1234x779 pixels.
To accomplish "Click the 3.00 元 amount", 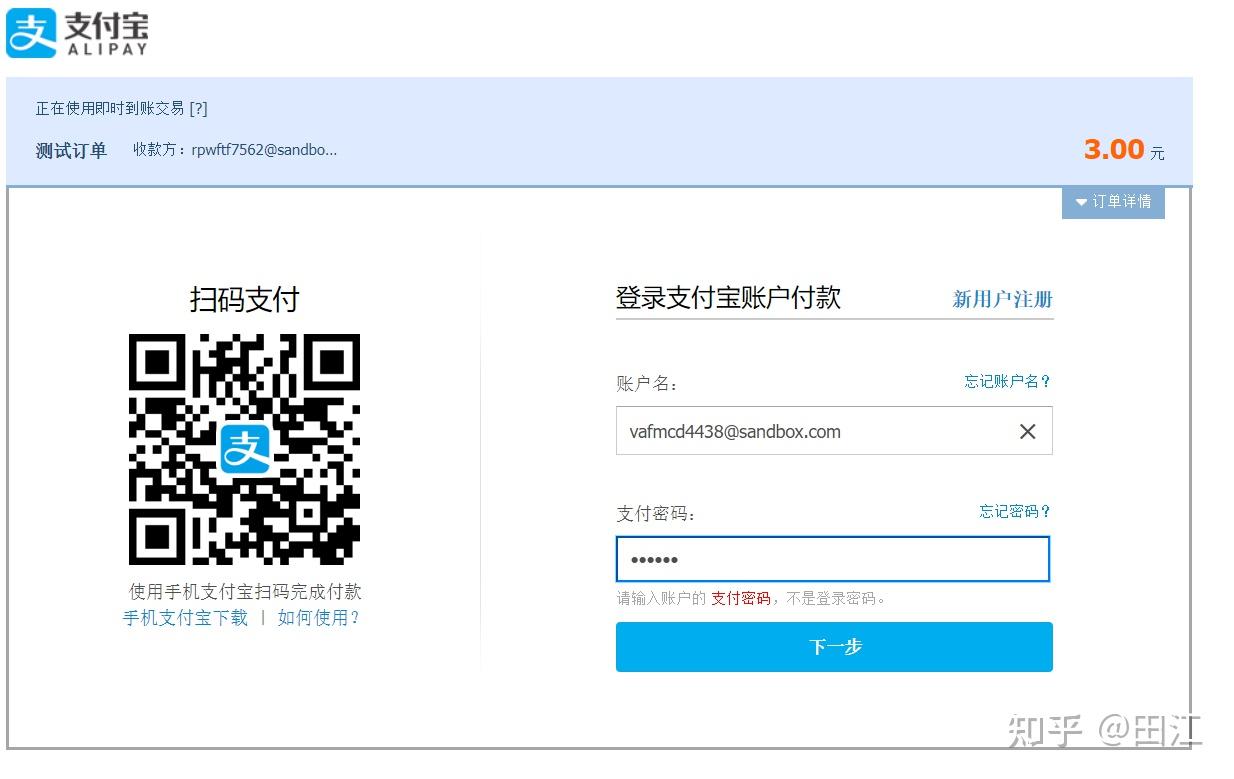I will tap(1124, 150).
